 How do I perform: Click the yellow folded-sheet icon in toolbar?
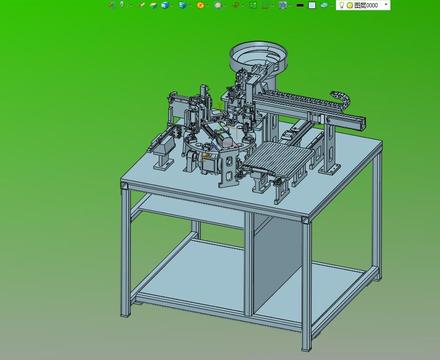153,5
